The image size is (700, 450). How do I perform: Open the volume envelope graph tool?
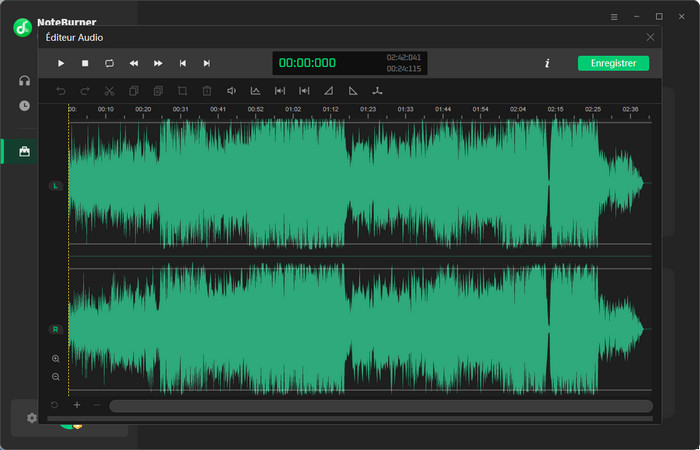point(255,91)
